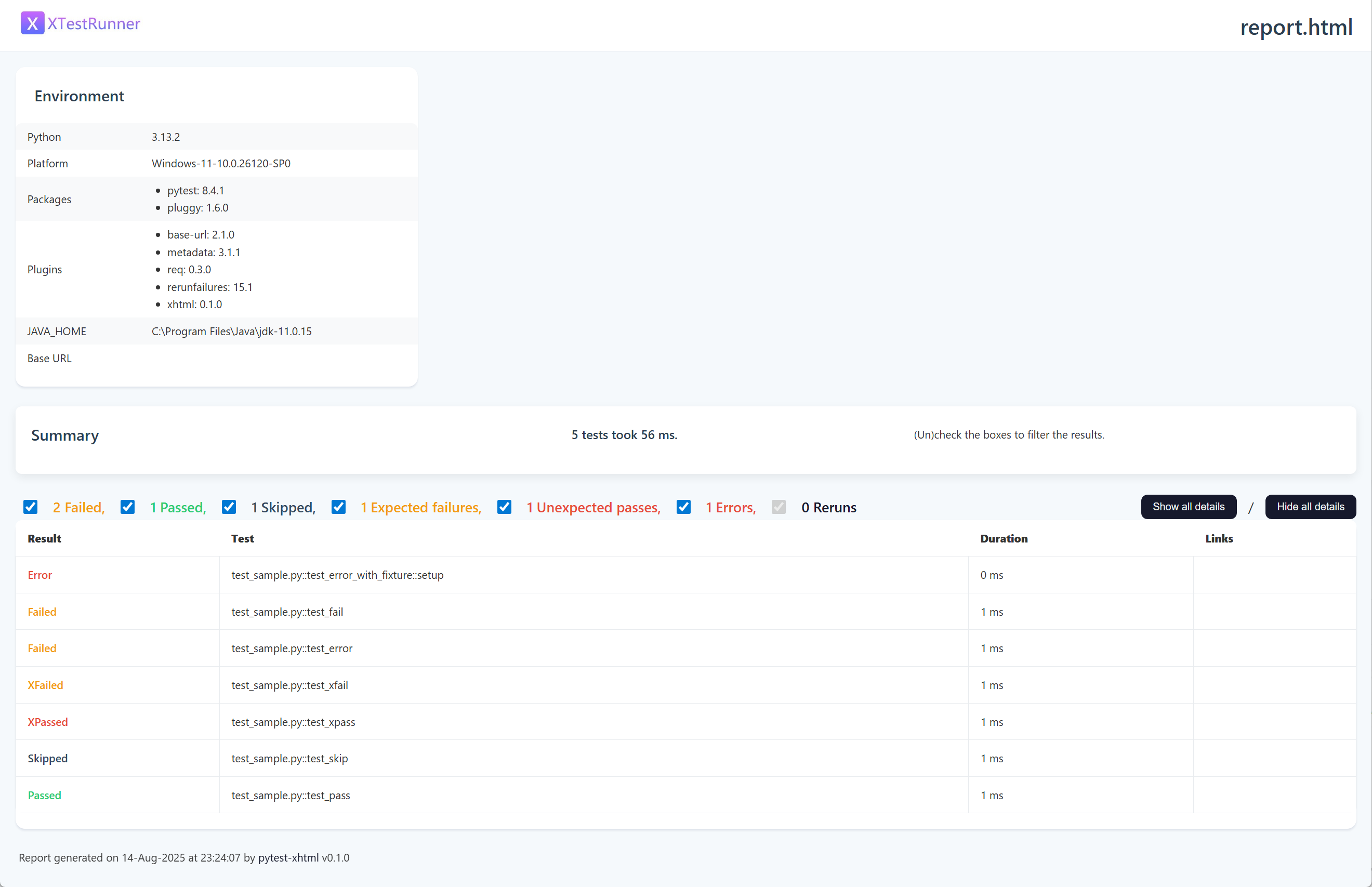1372x887 pixels.
Task: Click the XTestRunner title text
Action: tap(94, 23)
